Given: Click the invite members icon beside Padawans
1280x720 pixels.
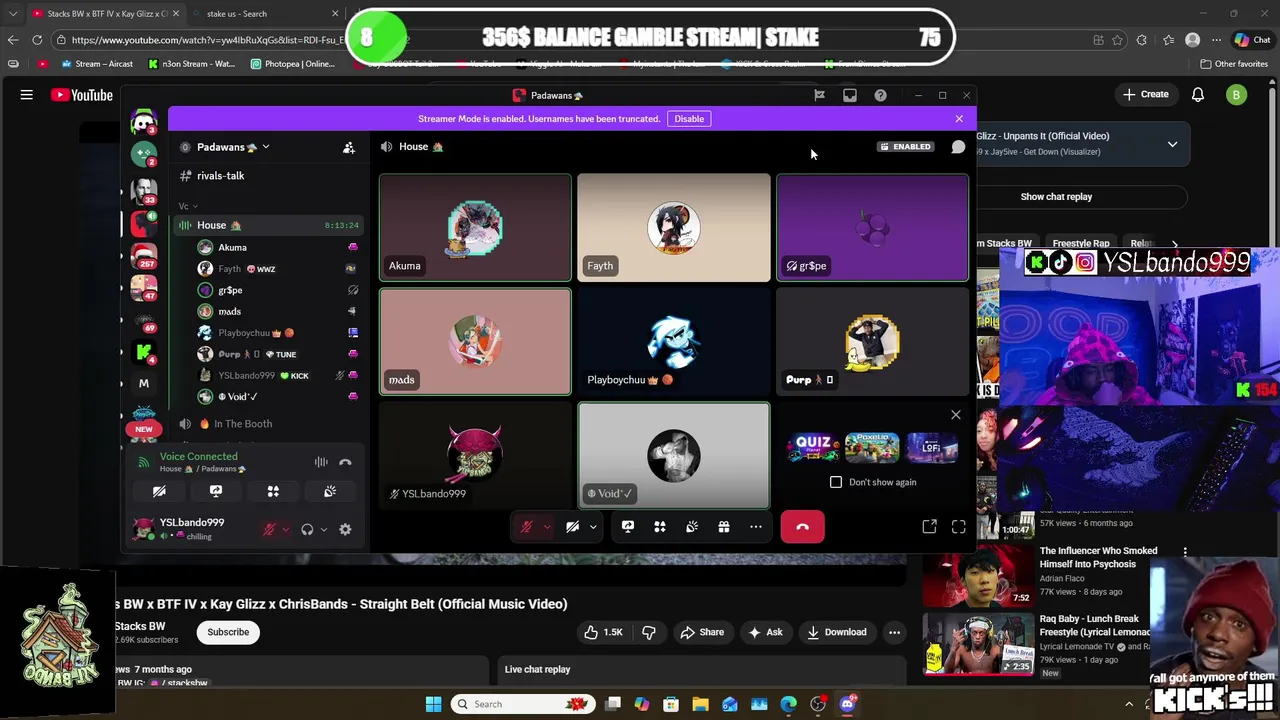Looking at the screenshot, I should (x=349, y=147).
